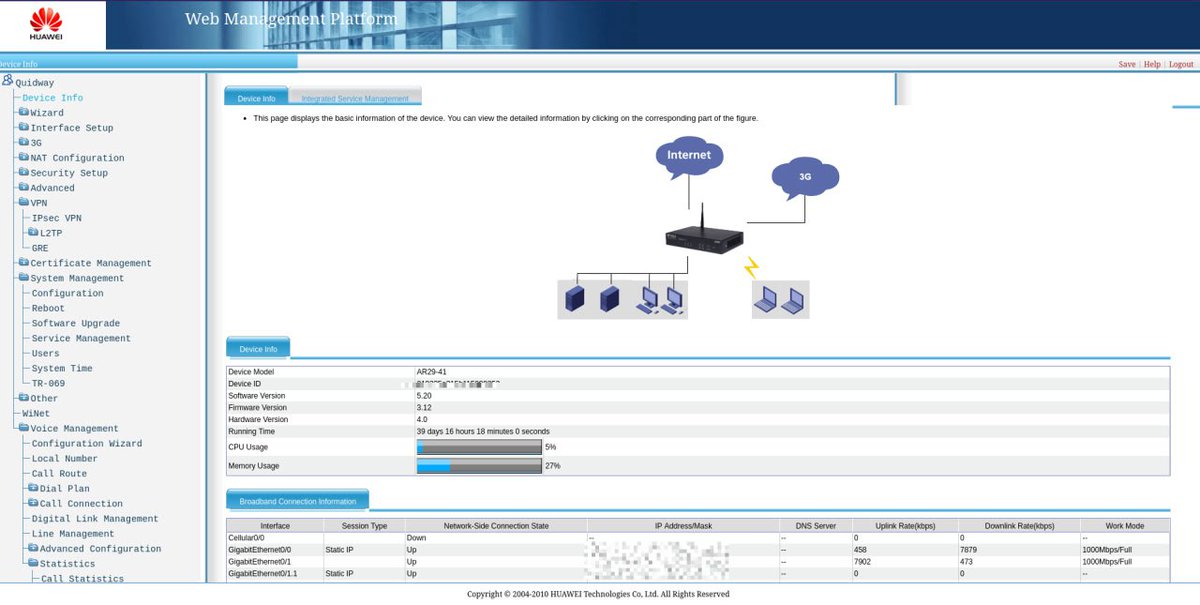Click the Memory Usage progress bar
The image size is (1200, 605).
[479, 466]
